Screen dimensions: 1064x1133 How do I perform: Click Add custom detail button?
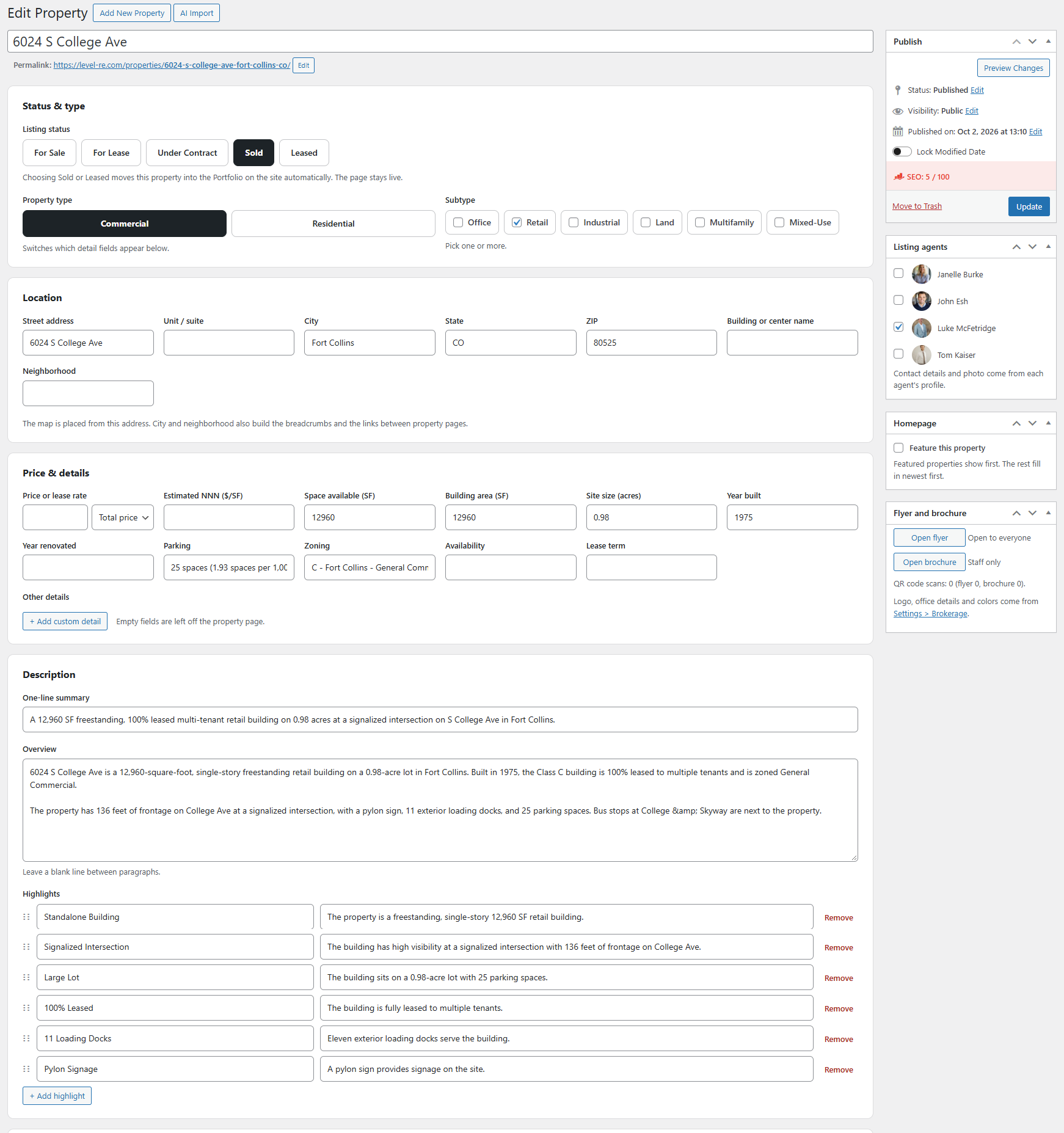click(x=65, y=621)
